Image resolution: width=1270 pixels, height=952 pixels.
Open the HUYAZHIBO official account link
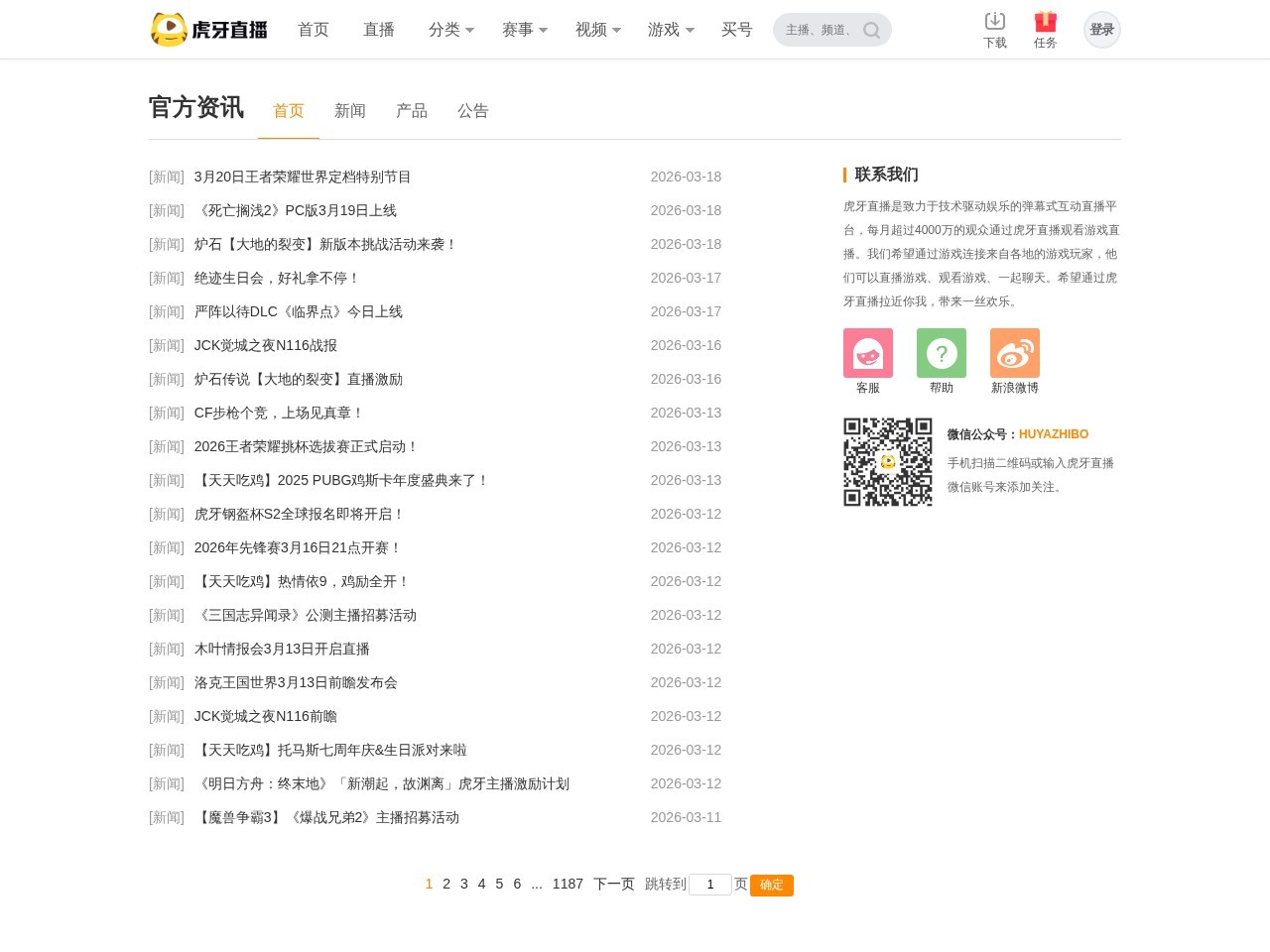pos(1054,433)
